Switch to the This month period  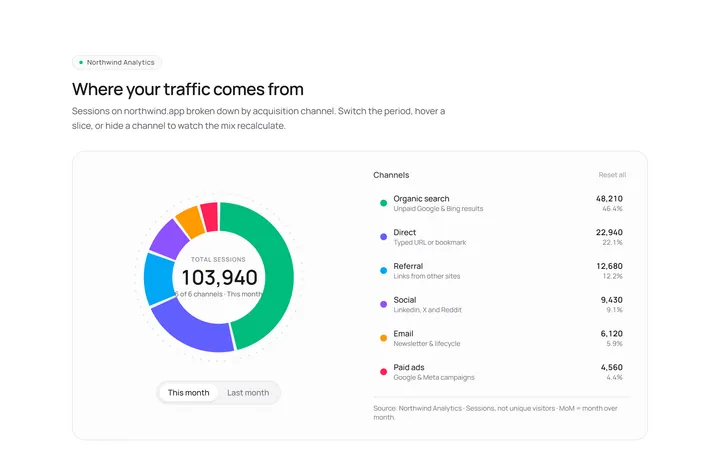[188, 393]
